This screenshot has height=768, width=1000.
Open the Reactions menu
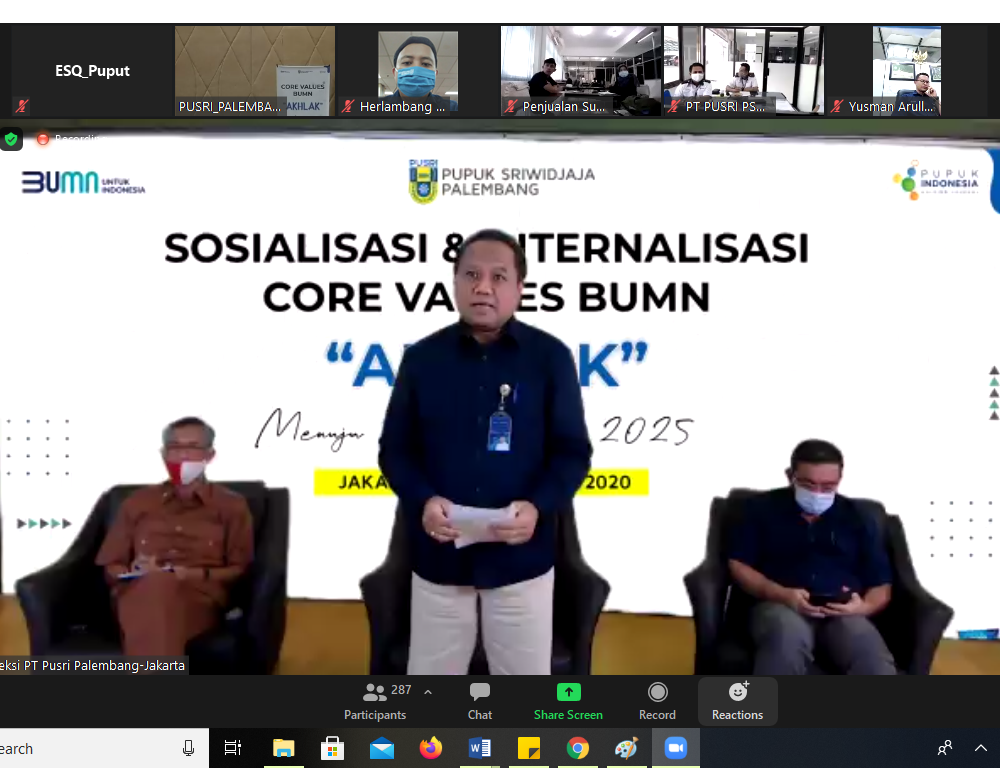coord(737,701)
